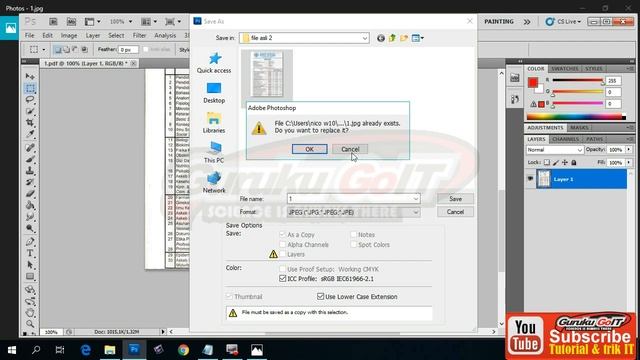The height and width of the screenshot is (360, 640).
Task: Create a new folder in Save As
Action: click(404, 38)
